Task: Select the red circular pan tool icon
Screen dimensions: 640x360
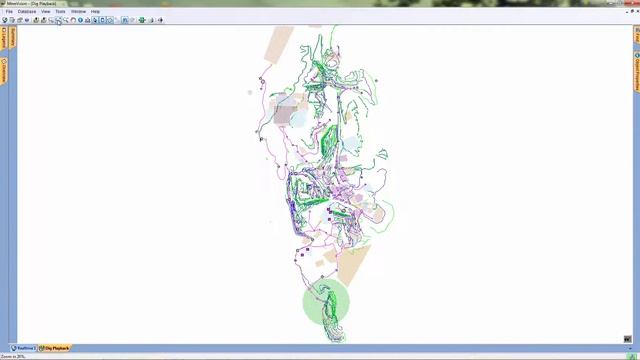Action: pyautogui.click(x=73, y=20)
